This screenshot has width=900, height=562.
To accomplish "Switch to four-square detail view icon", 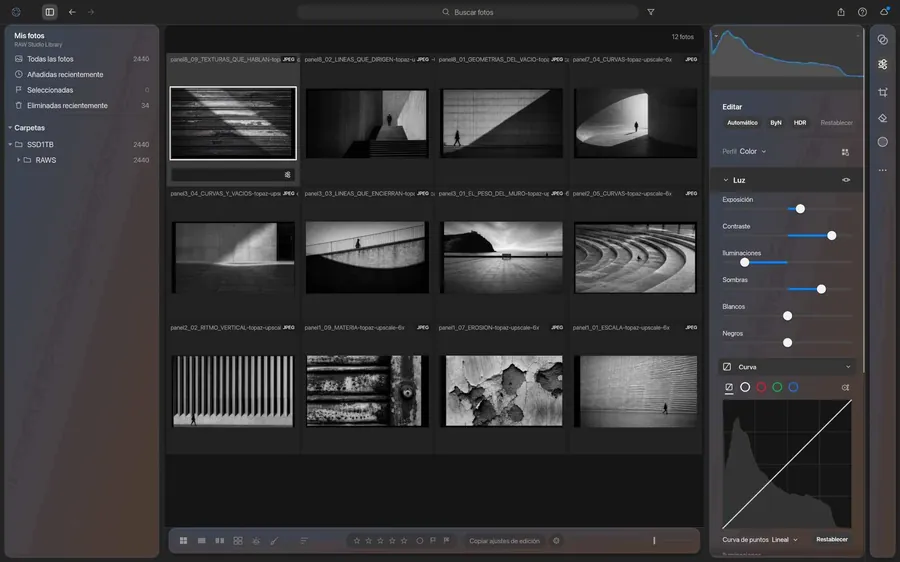I will tap(238, 541).
